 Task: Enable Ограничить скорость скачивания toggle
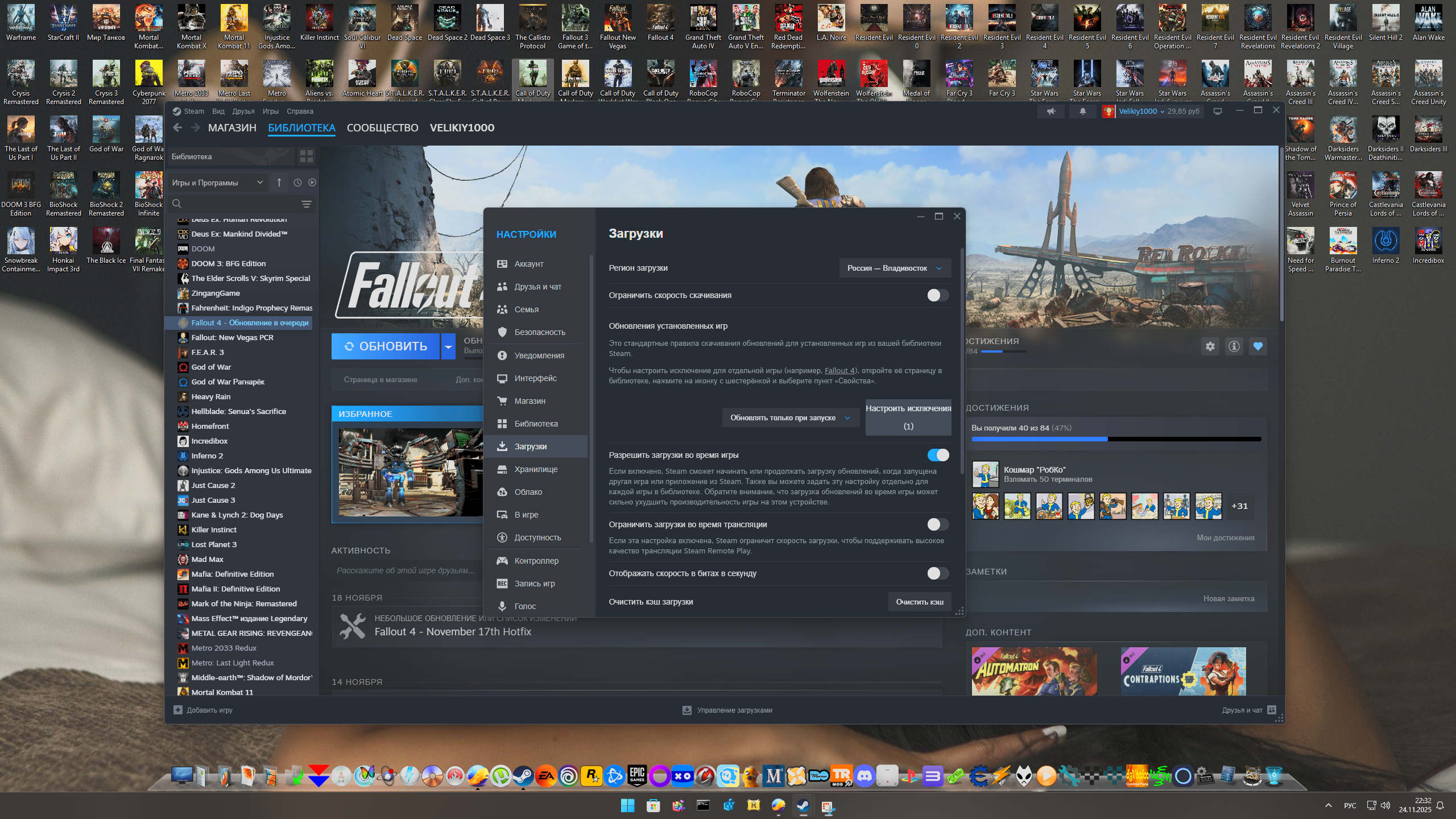point(937,295)
